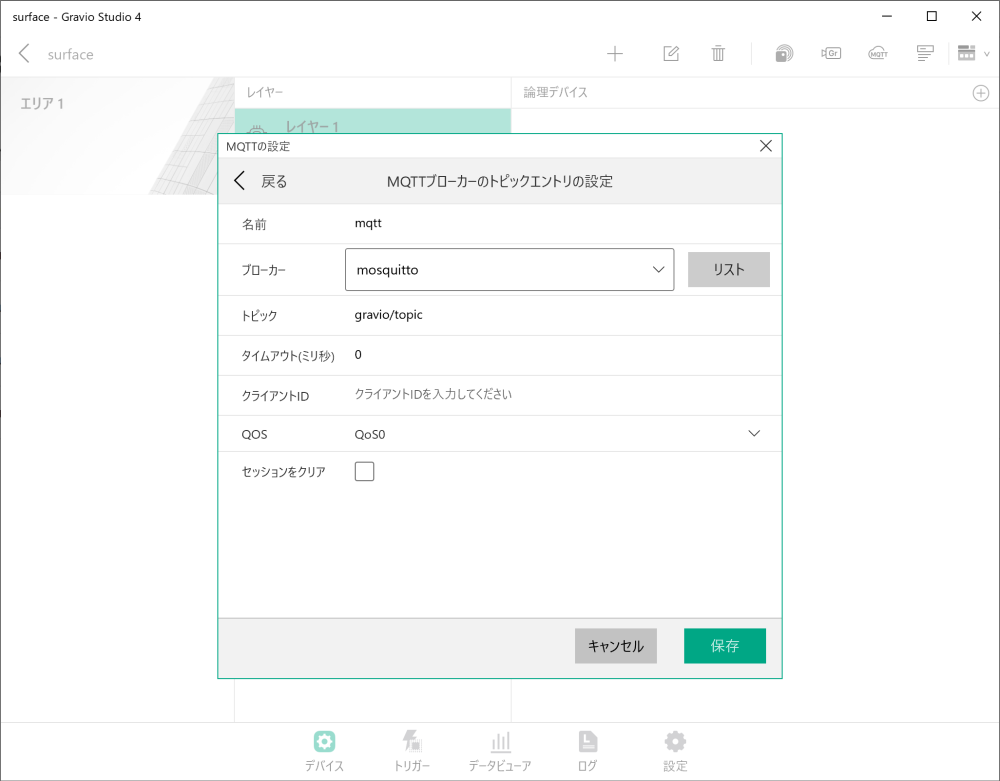Screen dimensions: 1000x781
Task: Click the 保存 (save) button
Action: (x=724, y=646)
